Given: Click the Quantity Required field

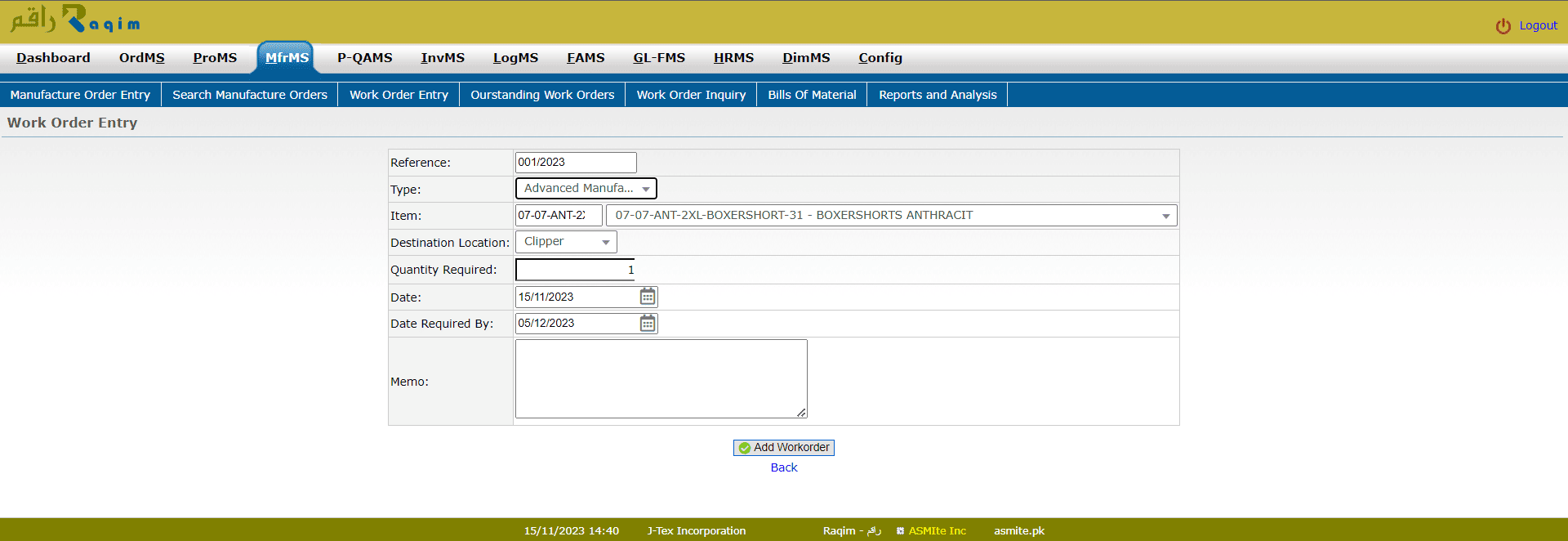Looking at the screenshot, I should point(575,270).
